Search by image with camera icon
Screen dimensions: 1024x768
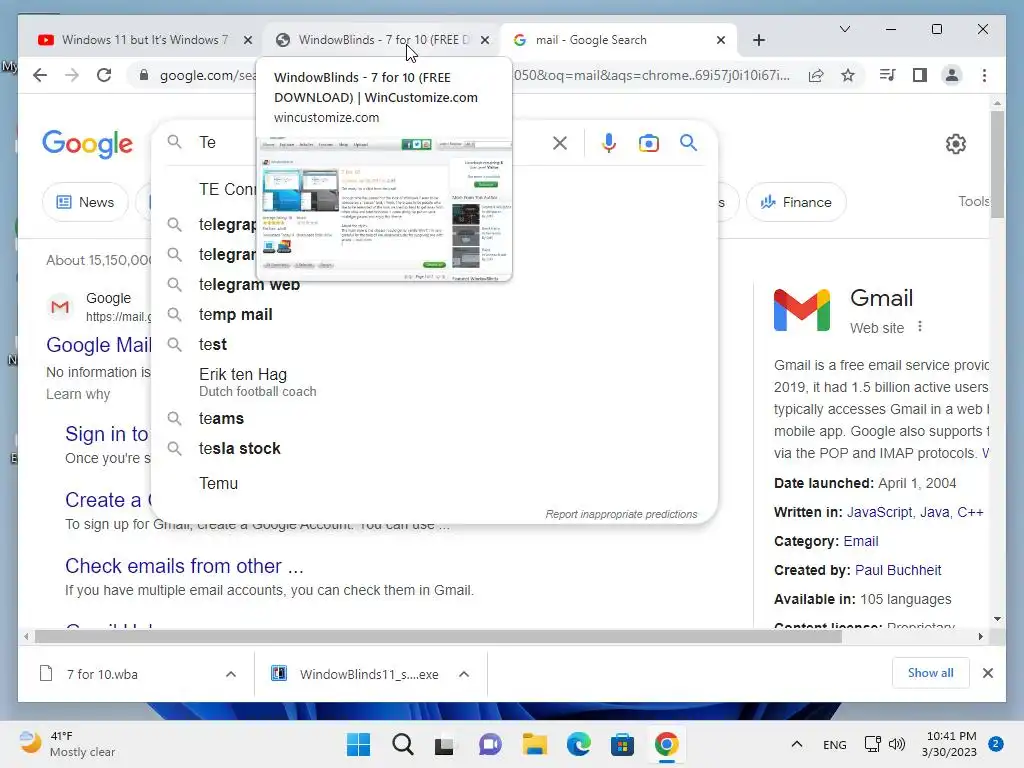point(648,143)
